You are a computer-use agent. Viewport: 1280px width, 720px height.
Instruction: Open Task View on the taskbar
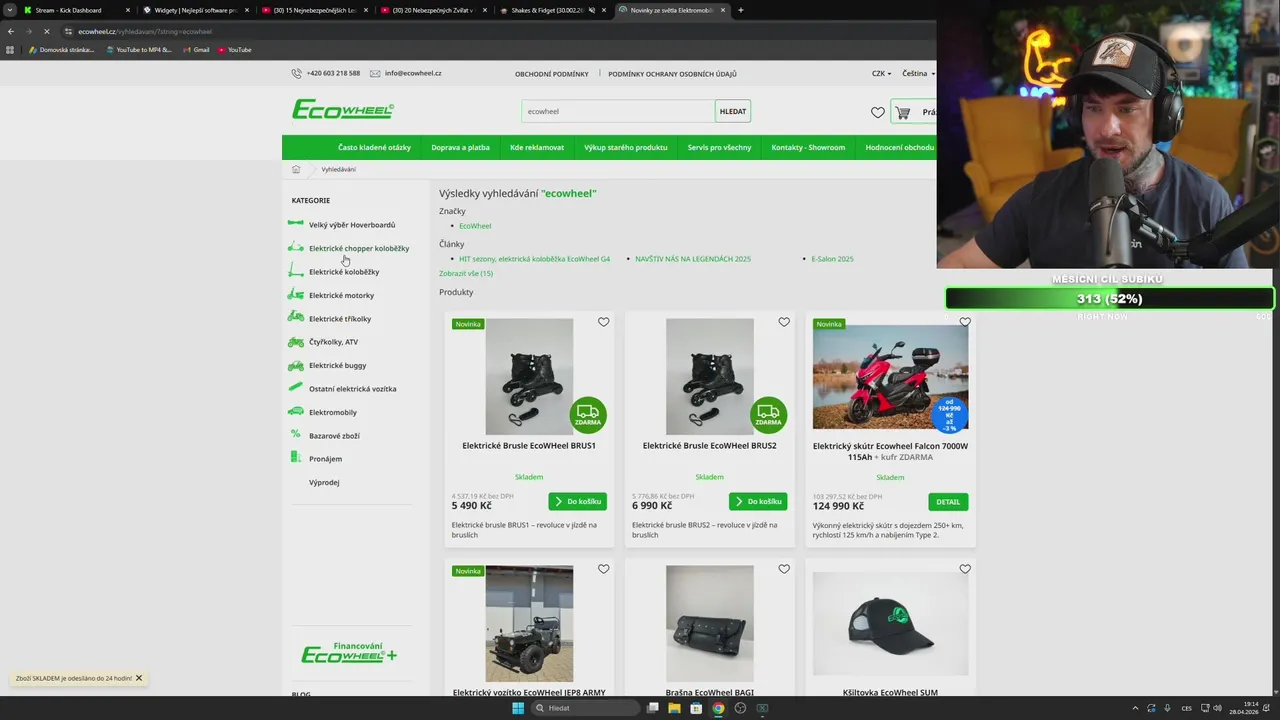(652, 708)
